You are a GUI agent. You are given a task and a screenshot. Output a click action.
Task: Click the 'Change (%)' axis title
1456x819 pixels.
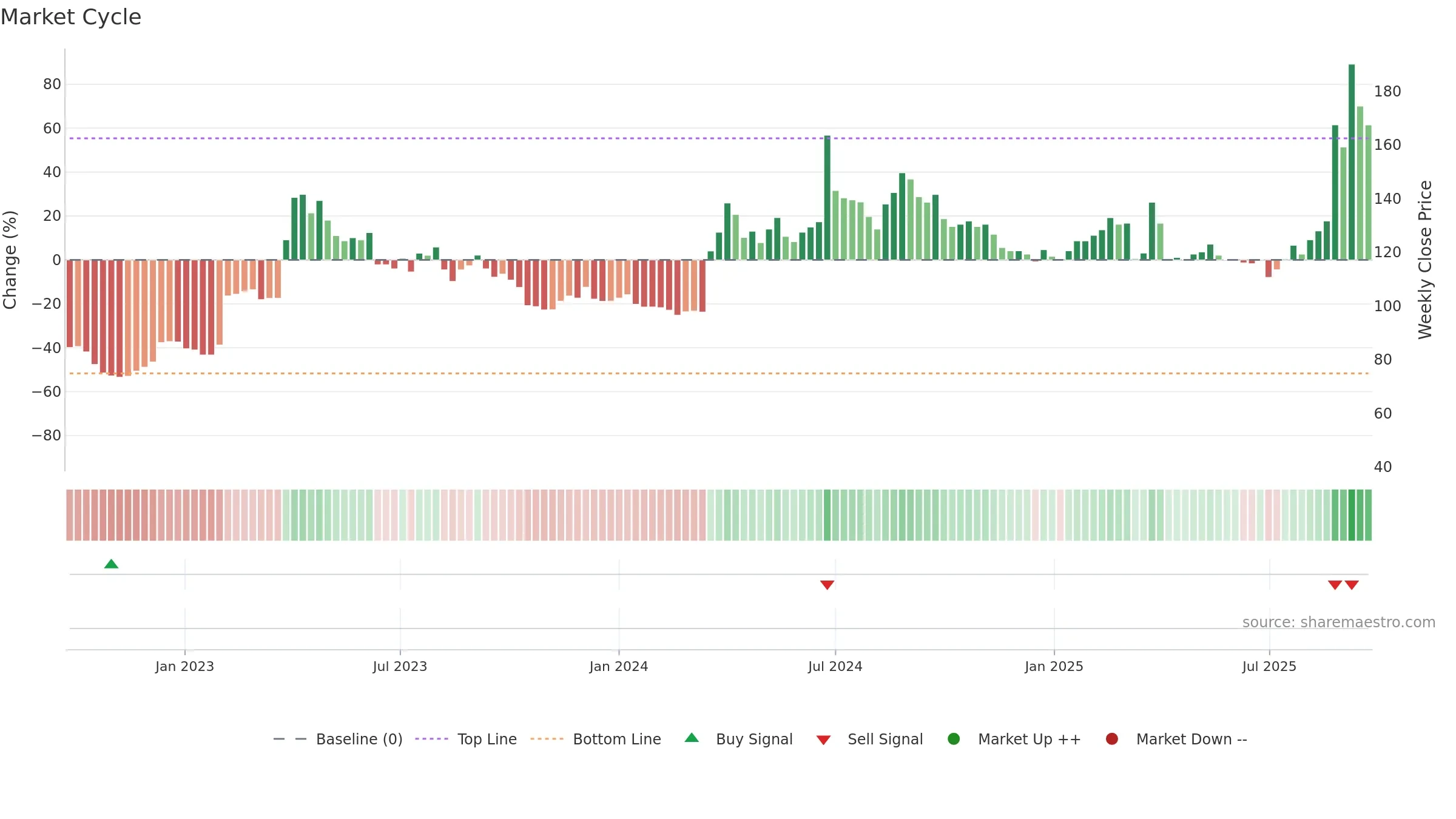click(x=10, y=260)
